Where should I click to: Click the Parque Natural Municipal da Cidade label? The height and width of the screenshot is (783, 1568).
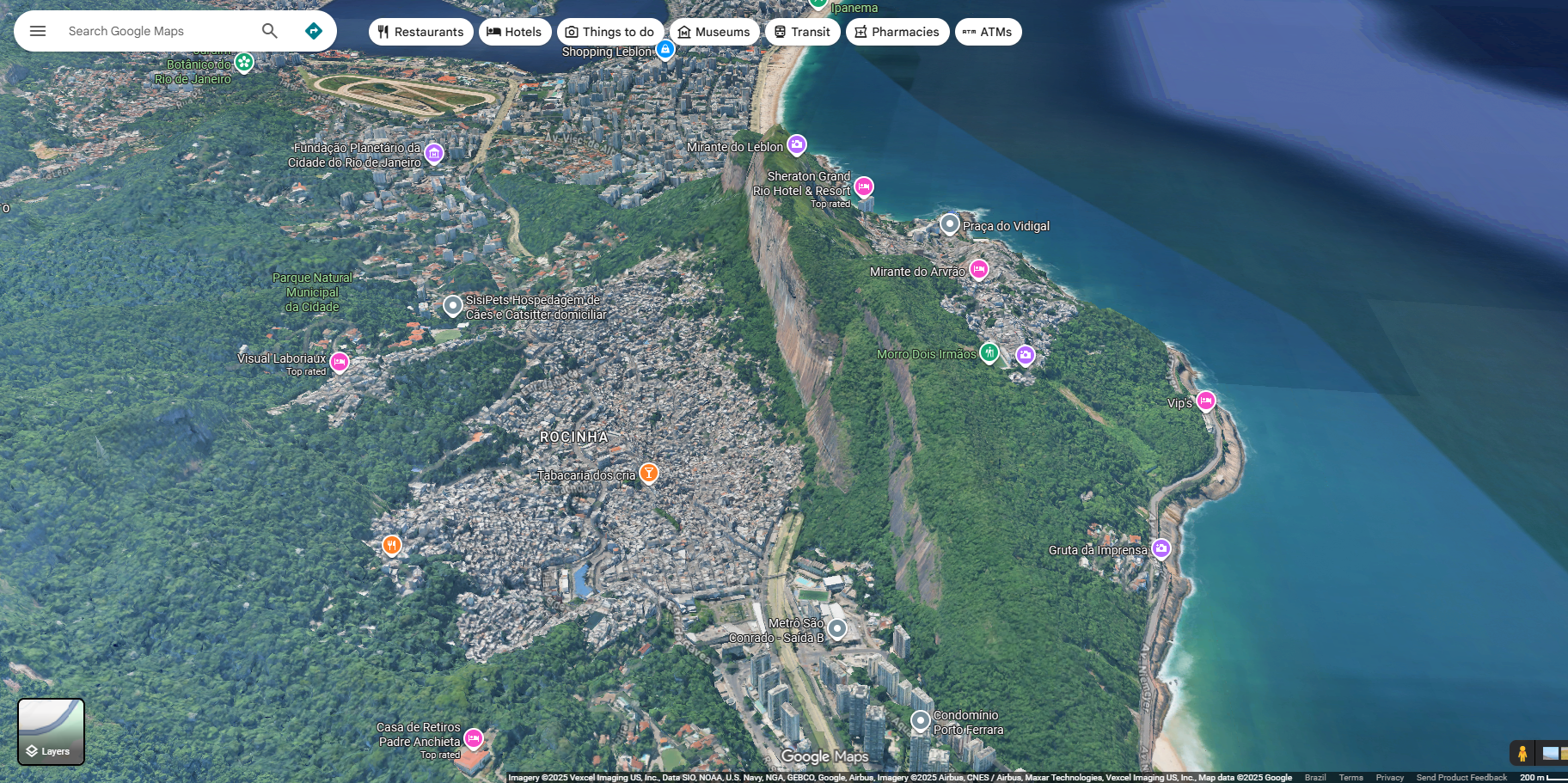(312, 292)
